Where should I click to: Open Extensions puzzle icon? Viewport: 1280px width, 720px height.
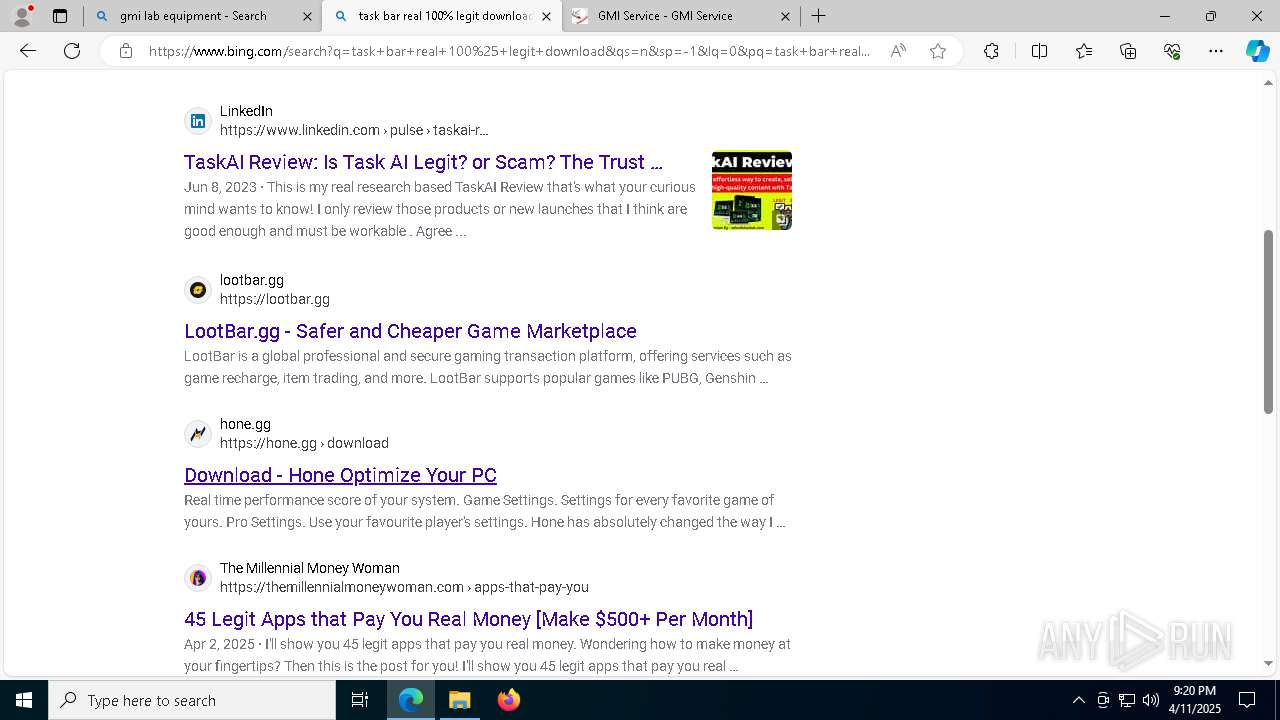coord(991,51)
